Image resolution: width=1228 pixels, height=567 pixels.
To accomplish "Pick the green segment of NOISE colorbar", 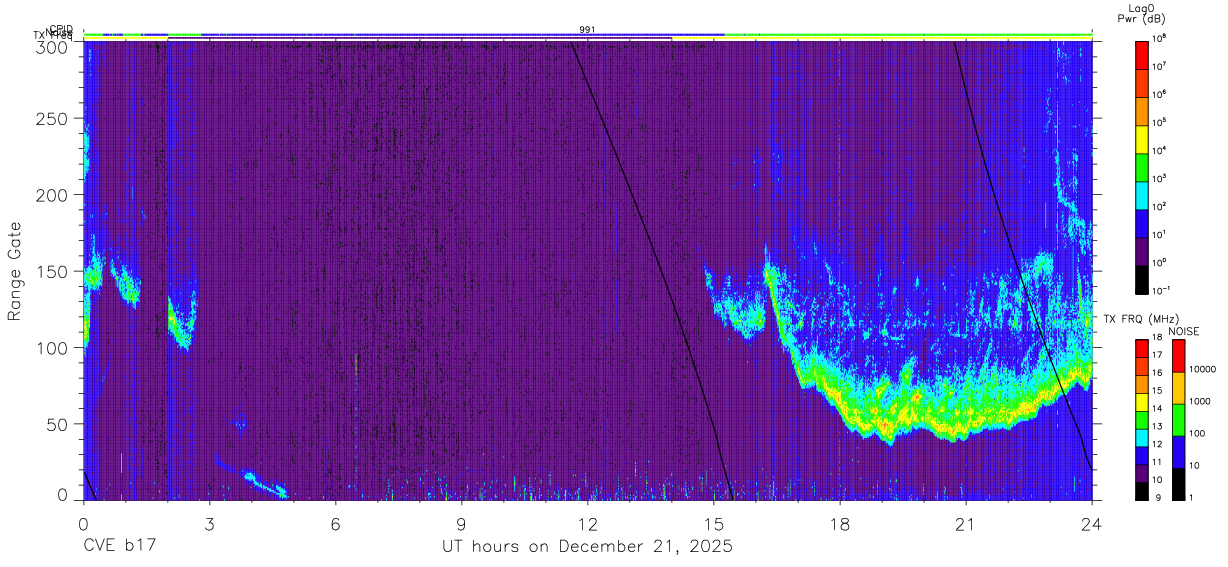I will click(1178, 419).
